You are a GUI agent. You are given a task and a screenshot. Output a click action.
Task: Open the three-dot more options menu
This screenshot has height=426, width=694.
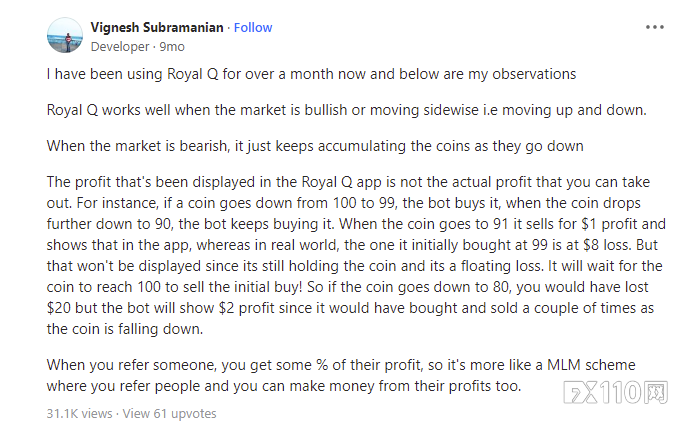(654, 27)
